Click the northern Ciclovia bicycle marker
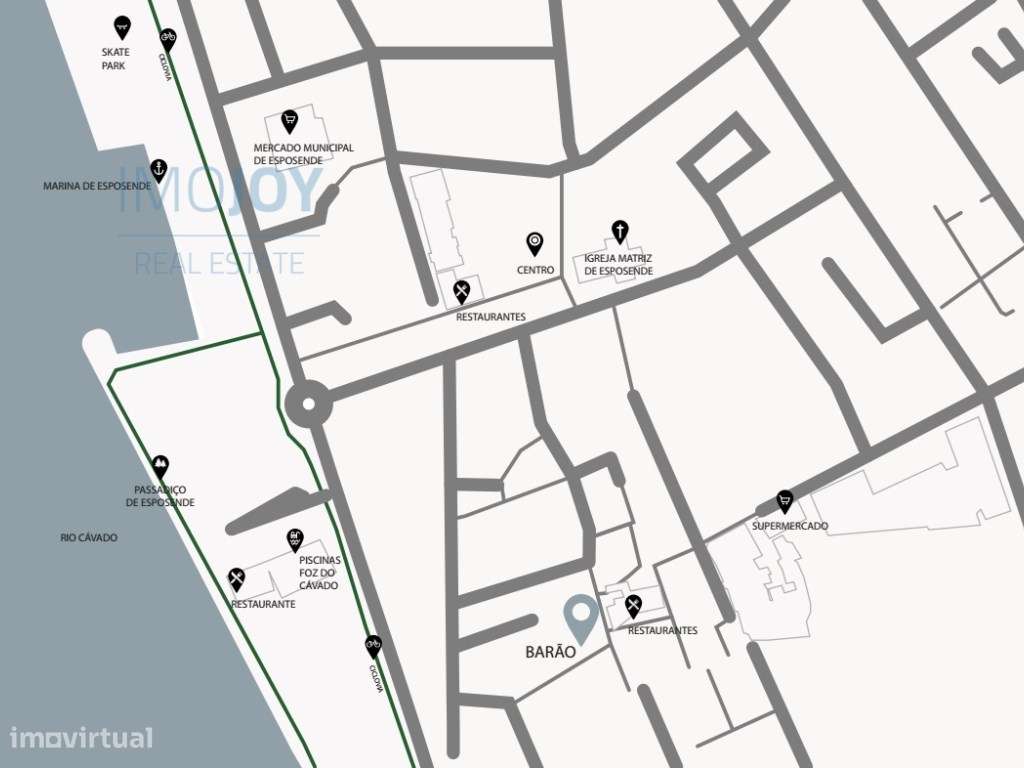 click(168, 40)
